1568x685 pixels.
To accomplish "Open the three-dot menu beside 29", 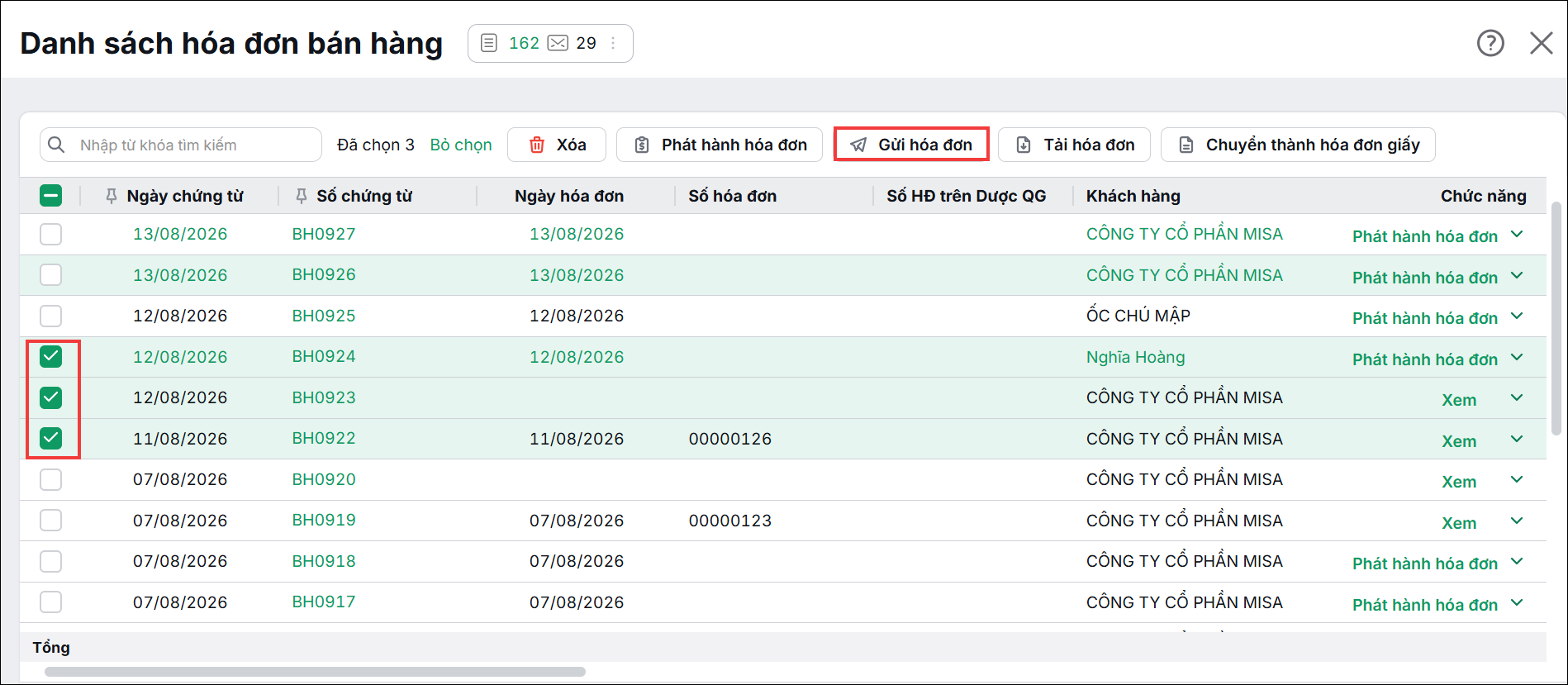I will (x=613, y=43).
